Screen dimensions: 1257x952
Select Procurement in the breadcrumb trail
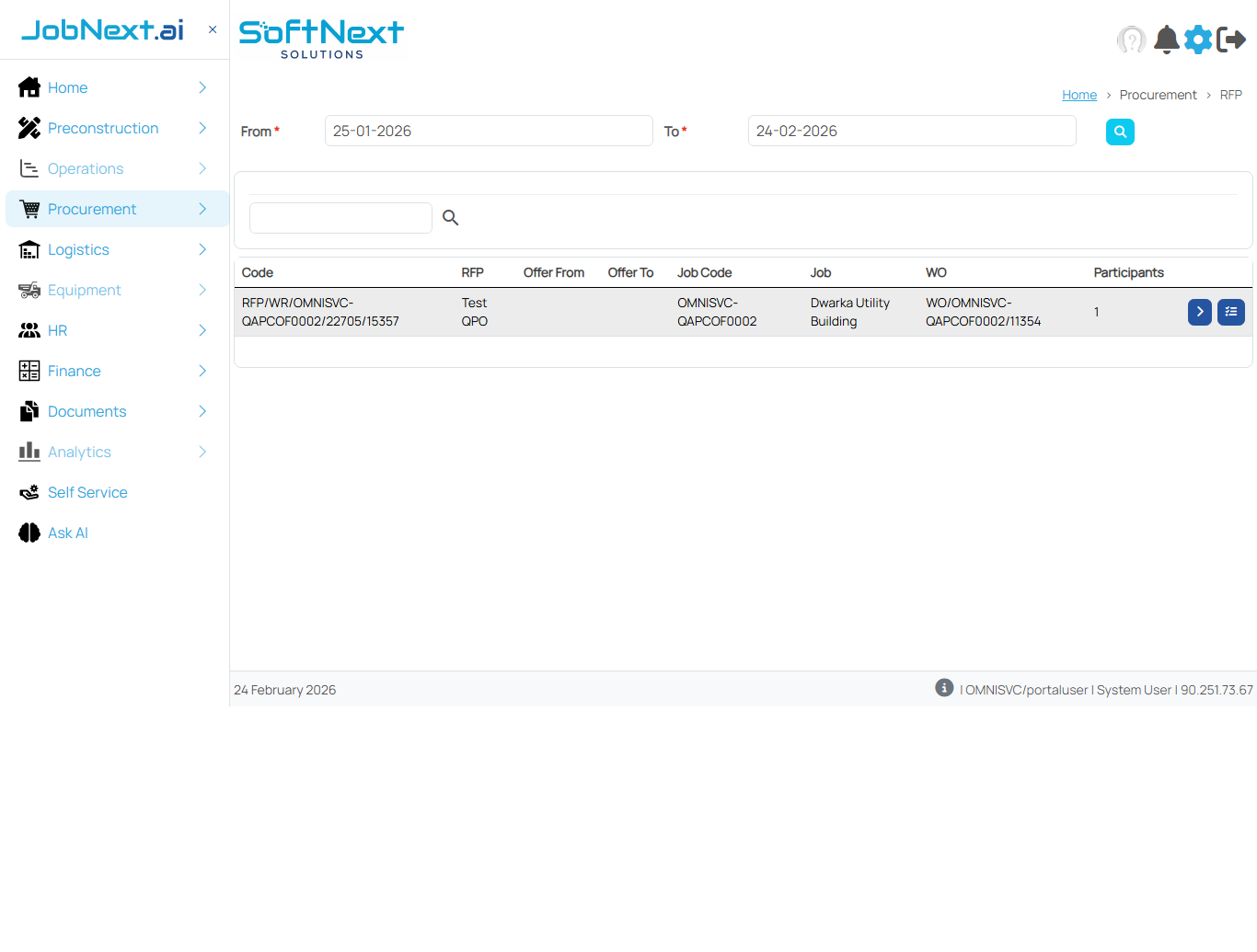tap(1158, 94)
